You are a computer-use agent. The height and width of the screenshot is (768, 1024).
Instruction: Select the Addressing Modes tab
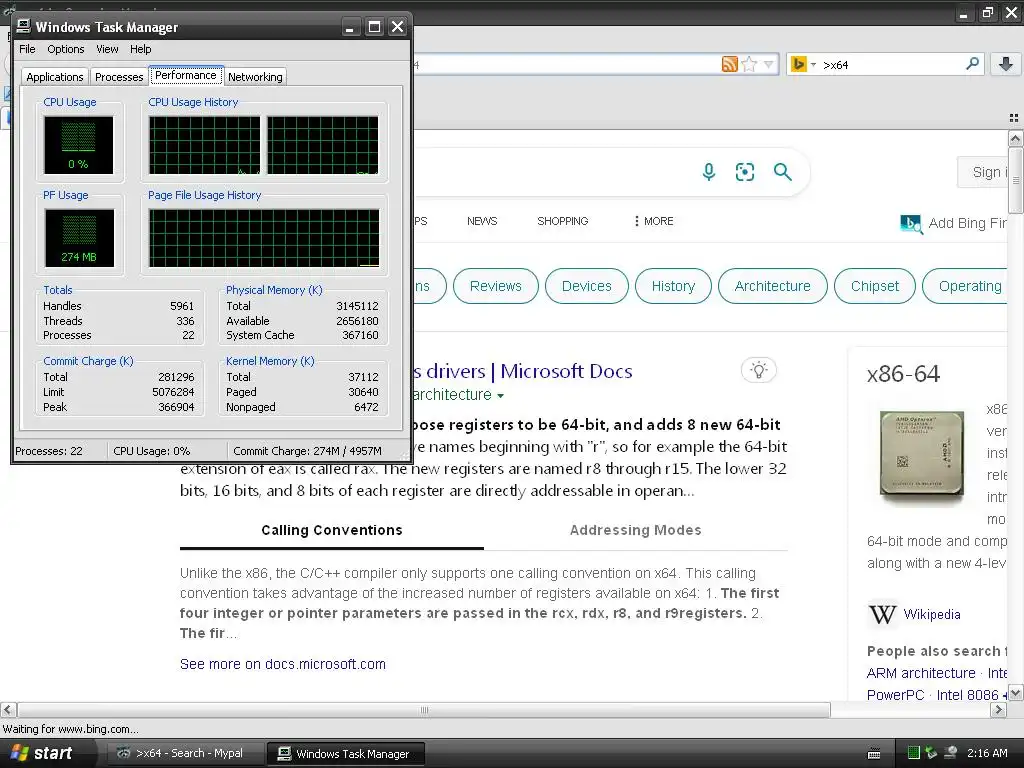[635, 530]
